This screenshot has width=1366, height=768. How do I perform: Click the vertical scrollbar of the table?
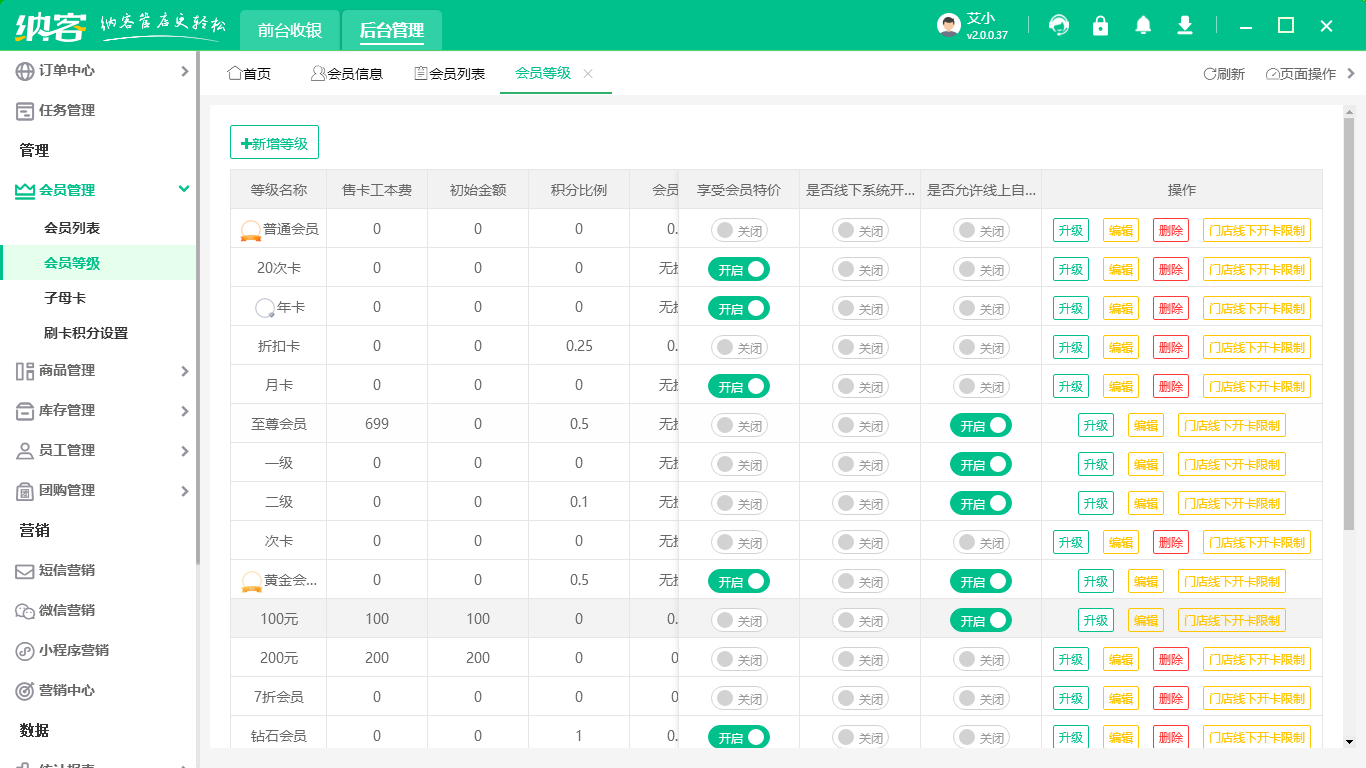click(x=1348, y=330)
